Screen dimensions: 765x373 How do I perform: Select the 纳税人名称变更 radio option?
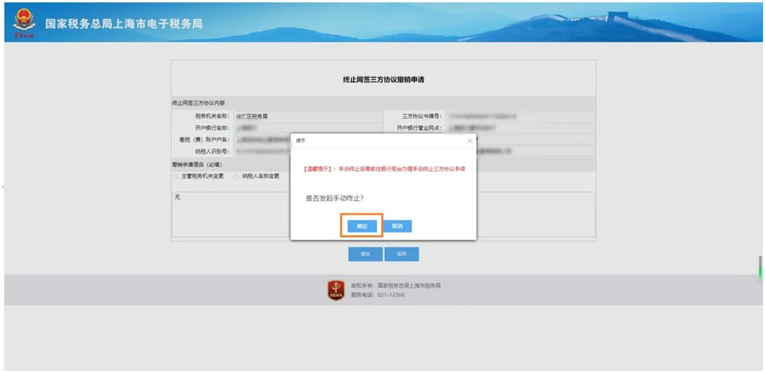click(x=237, y=177)
